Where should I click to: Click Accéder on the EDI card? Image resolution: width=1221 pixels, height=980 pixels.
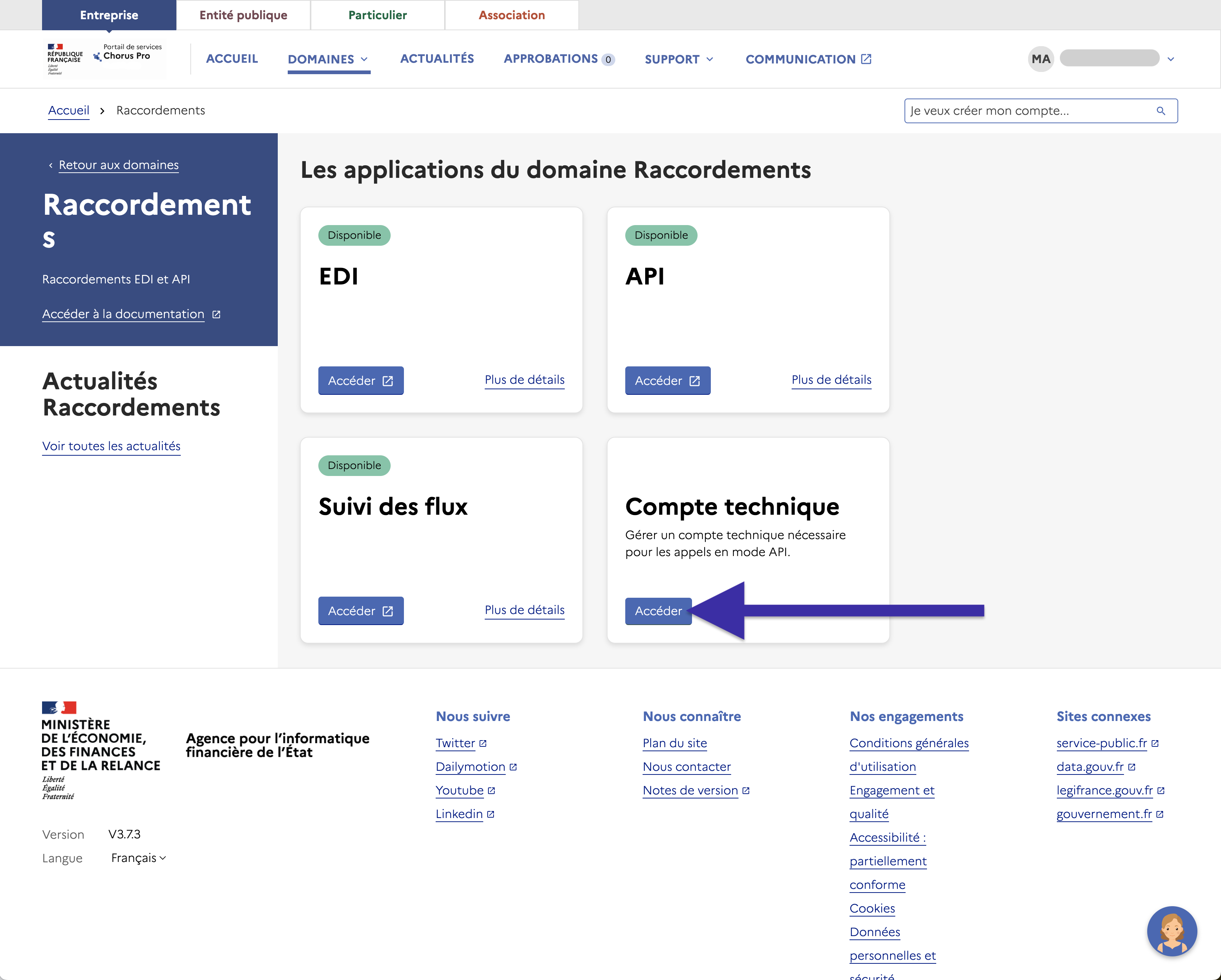click(x=361, y=381)
